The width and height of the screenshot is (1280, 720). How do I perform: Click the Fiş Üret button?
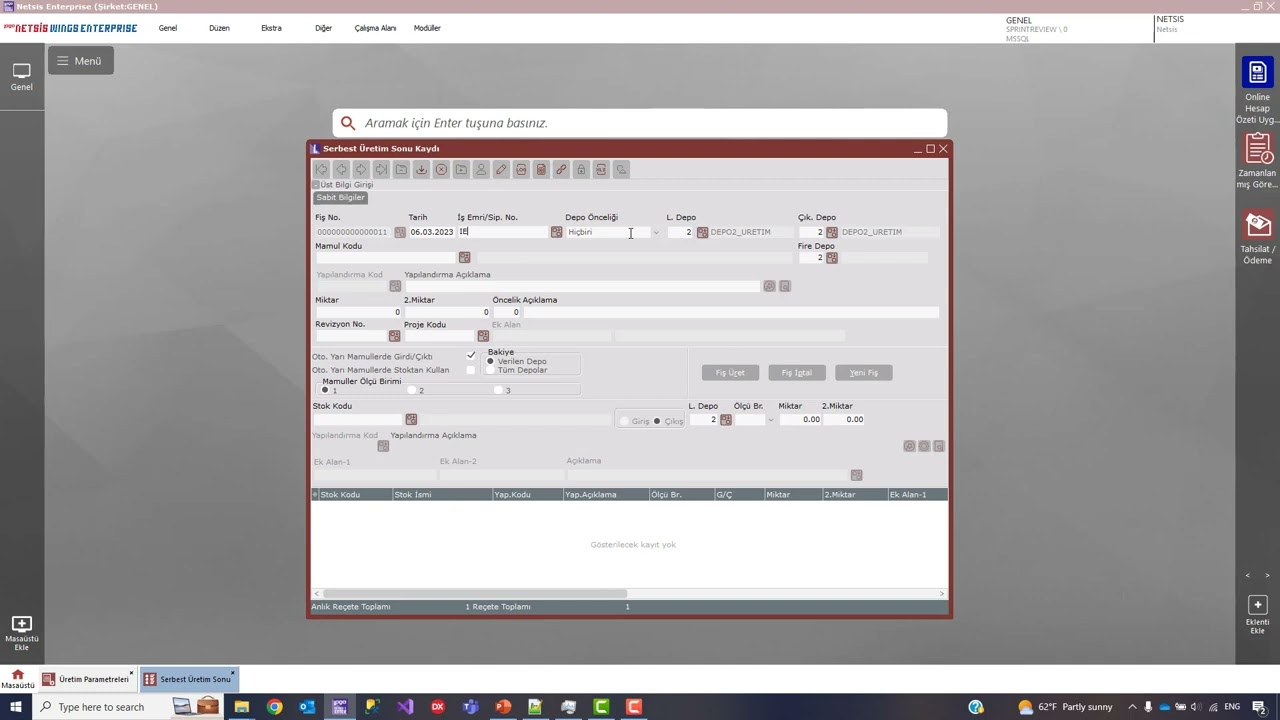[730, 373]
